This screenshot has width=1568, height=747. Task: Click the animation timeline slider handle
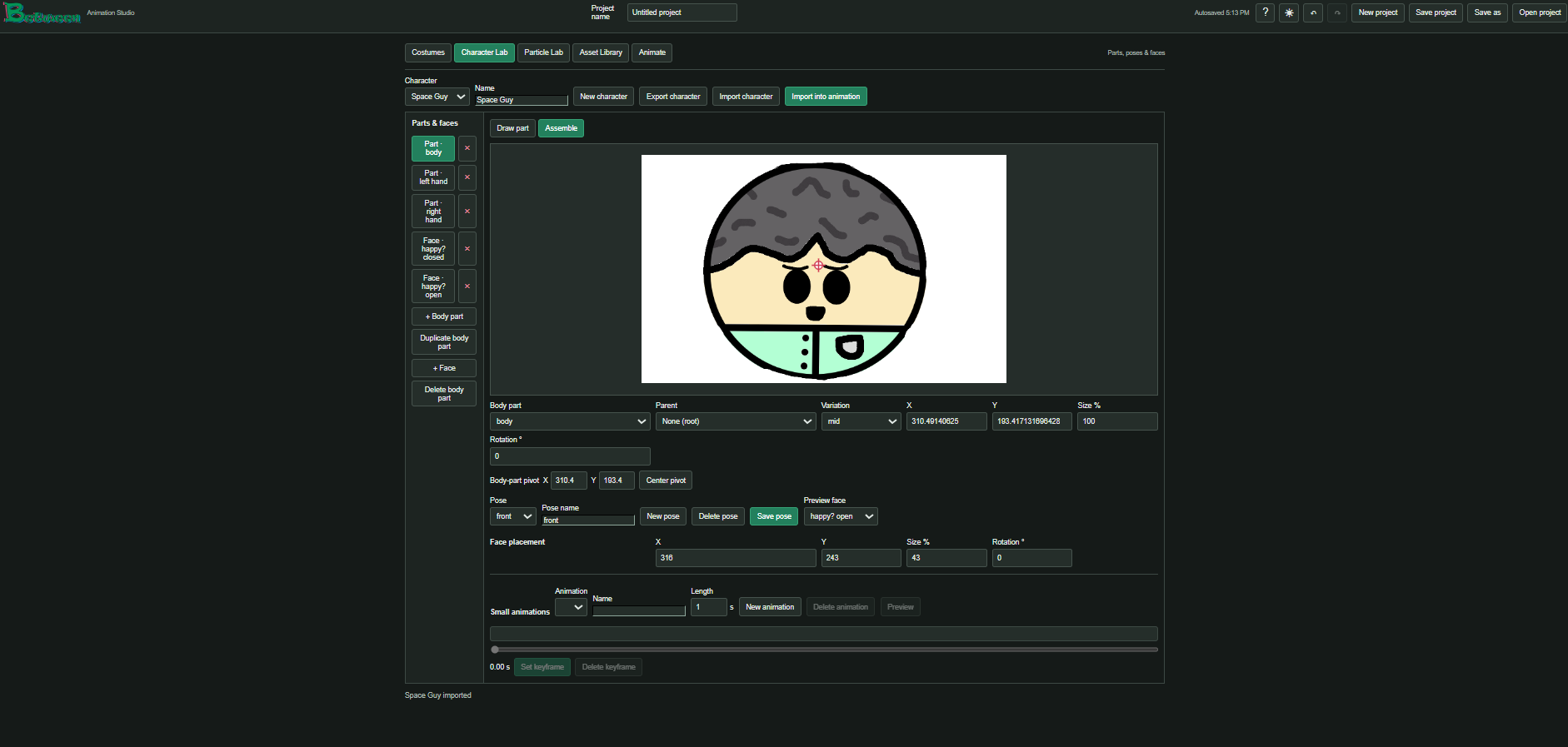(495, 650)
